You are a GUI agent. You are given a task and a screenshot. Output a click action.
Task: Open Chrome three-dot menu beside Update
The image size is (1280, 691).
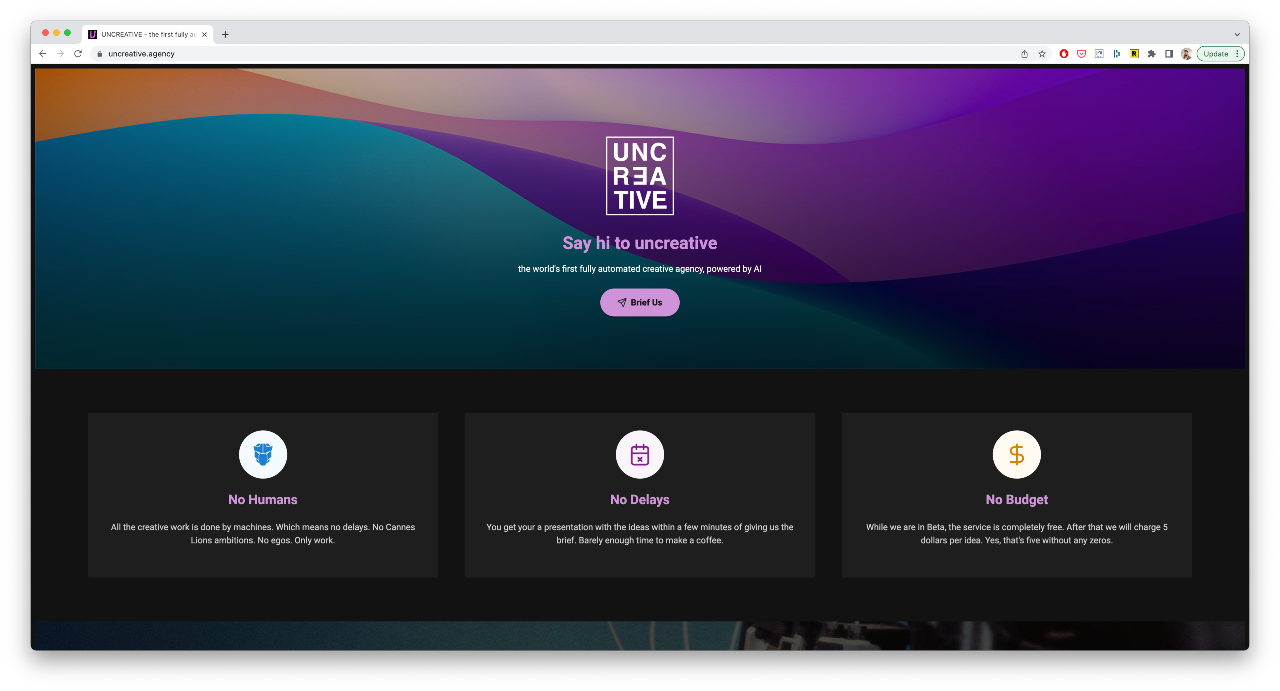1238,54
